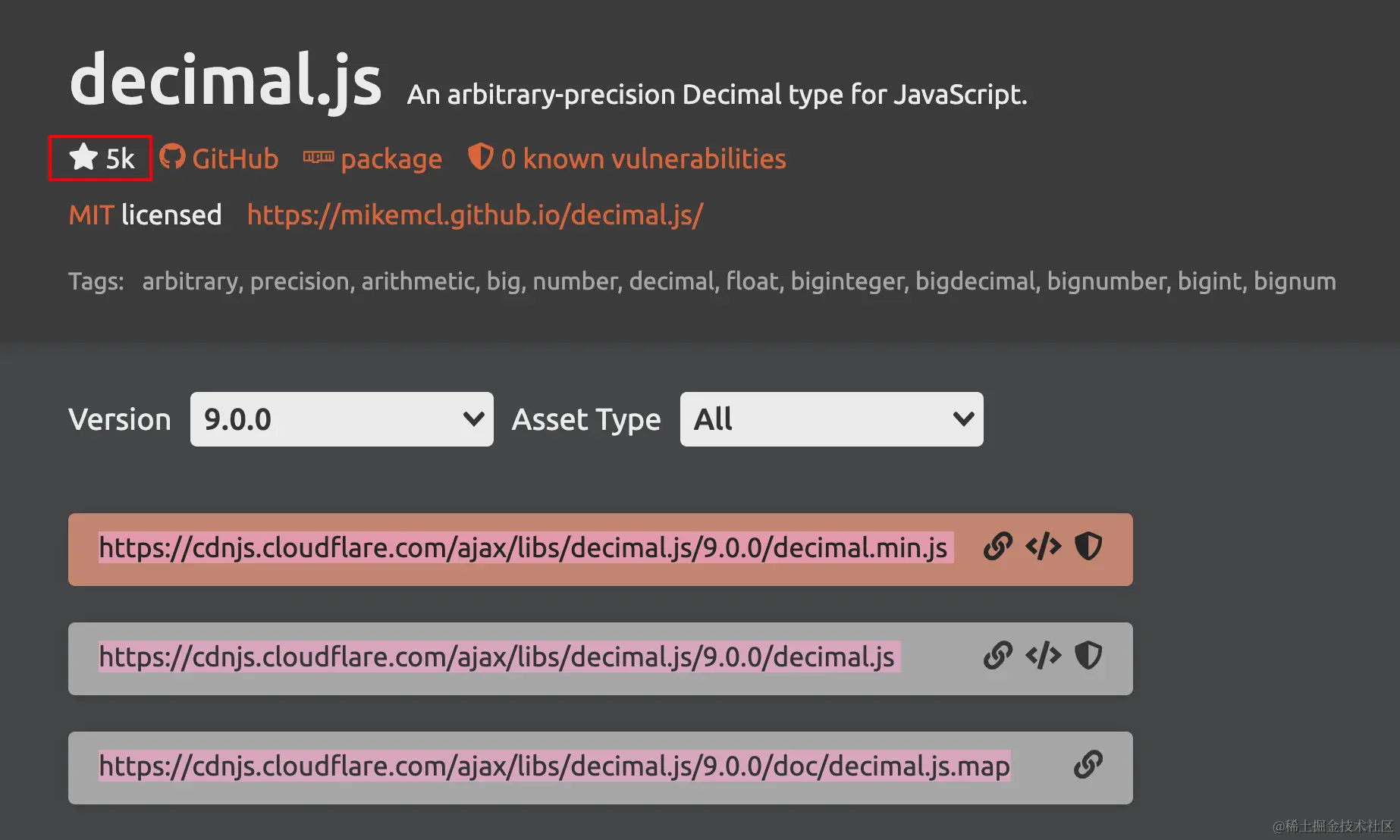Copy SRI hash shield for decimal.js row
1400x840 pixels.
click(x=1088, y=656)
